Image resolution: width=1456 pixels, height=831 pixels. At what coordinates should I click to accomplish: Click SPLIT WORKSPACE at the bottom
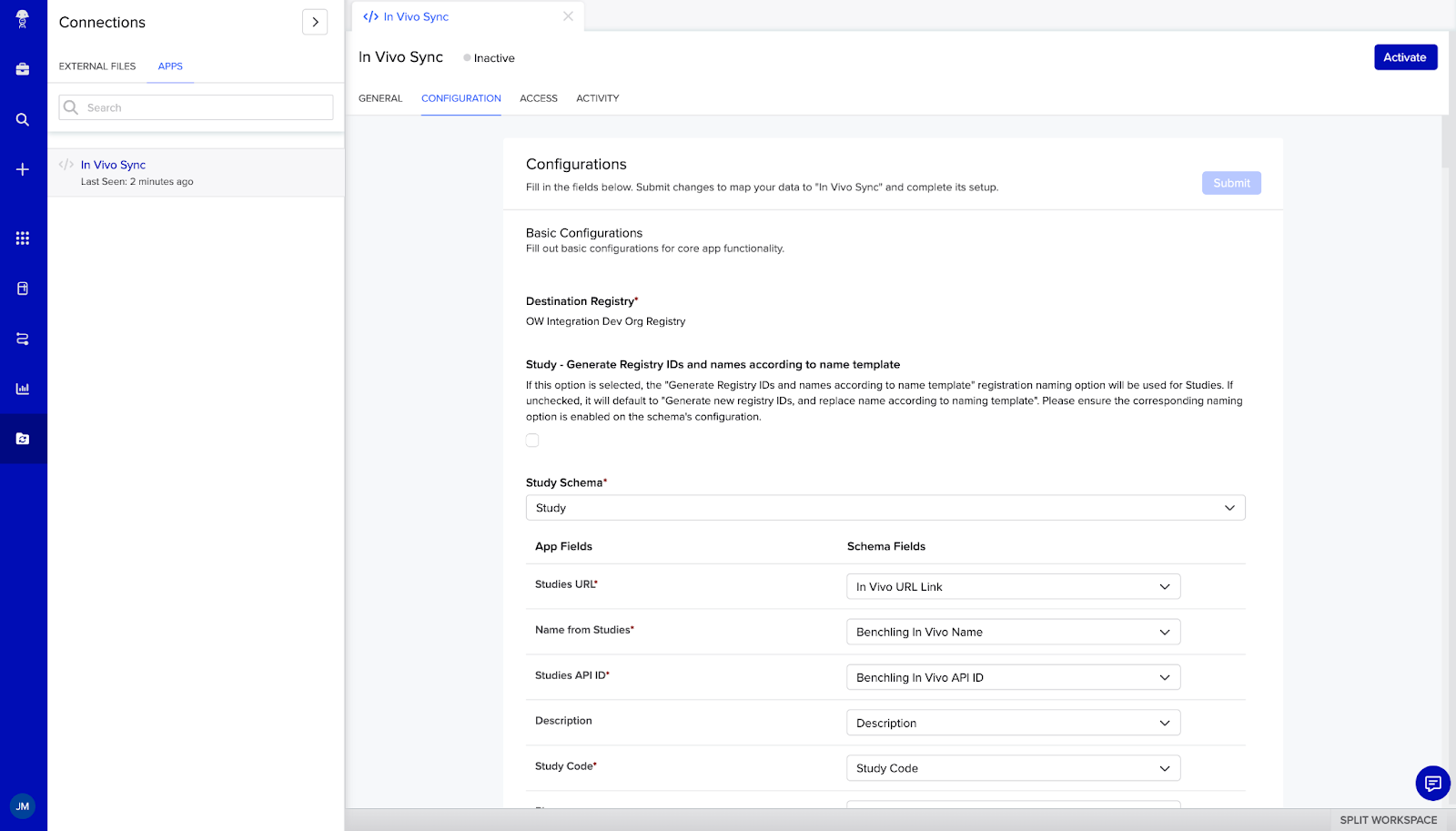coord(1388,820)
